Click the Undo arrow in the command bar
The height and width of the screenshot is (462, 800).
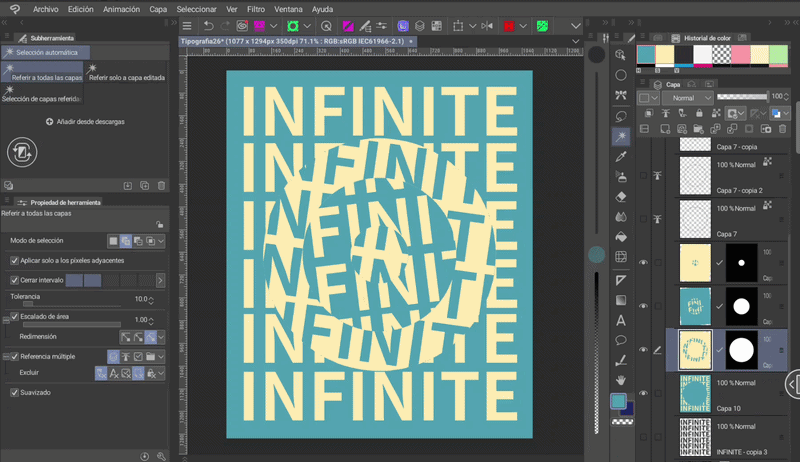click(208, 25)
